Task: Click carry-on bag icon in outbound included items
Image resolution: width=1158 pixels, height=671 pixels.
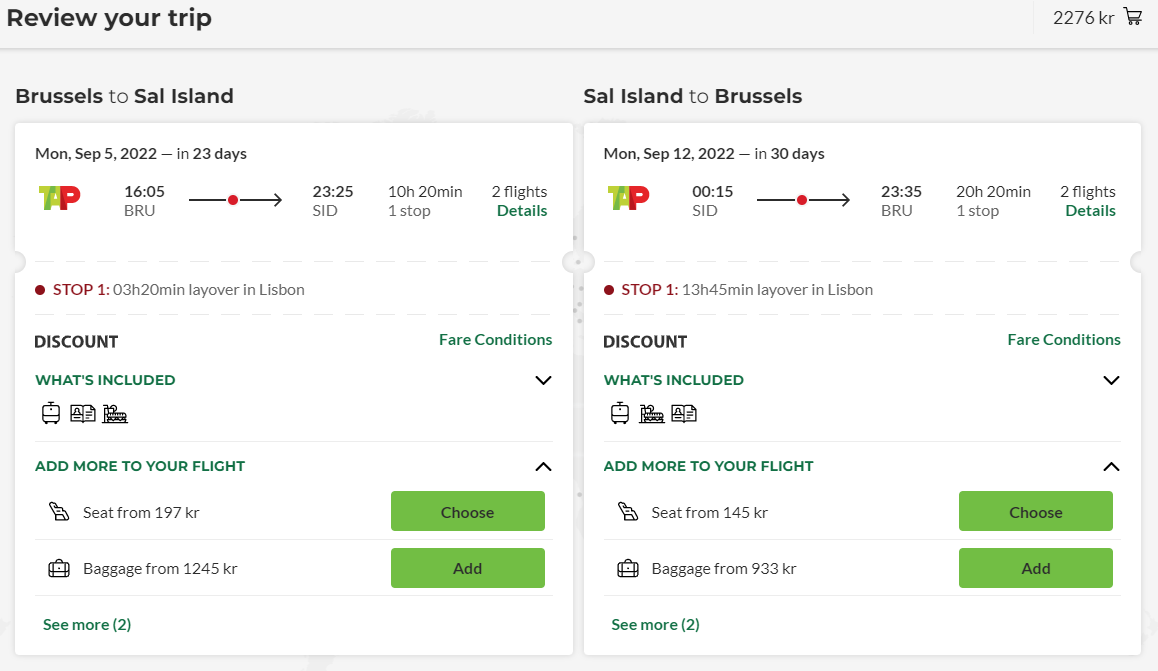Action: pos(51,413)
